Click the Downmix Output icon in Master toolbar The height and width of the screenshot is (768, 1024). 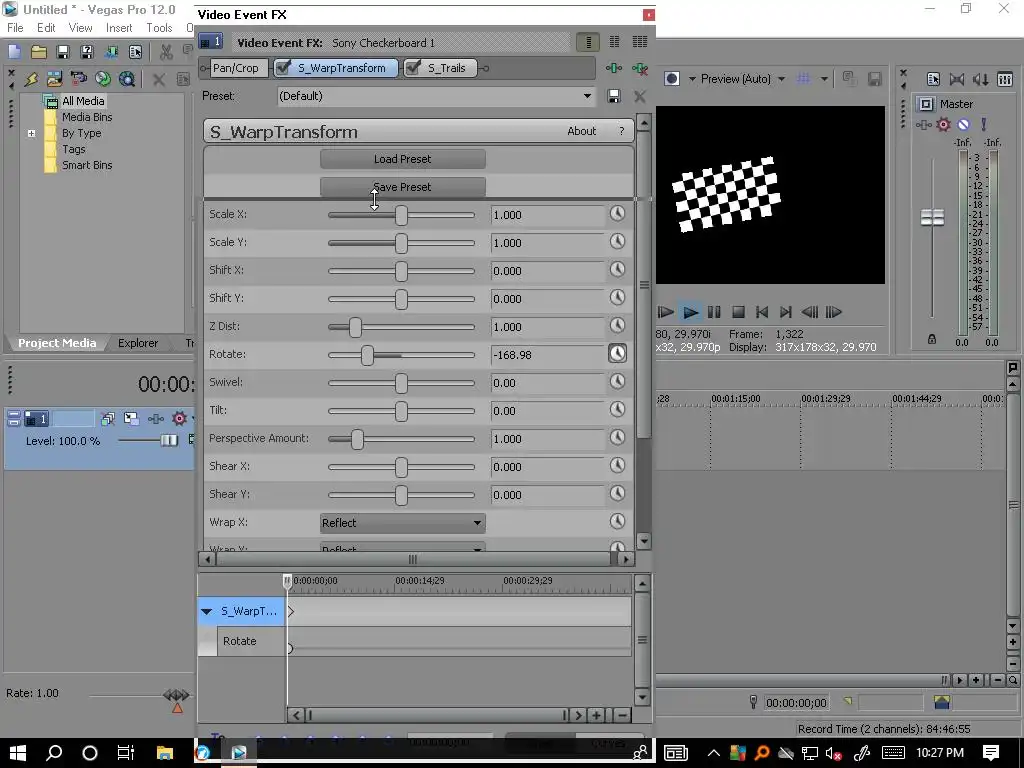[x=957, y=79]
